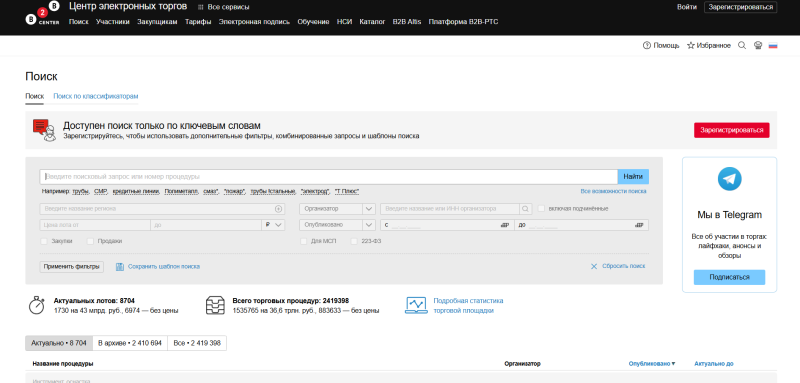Click the archive box icon for procedures
Screen dimensions: 800x383
coord(215,305)
